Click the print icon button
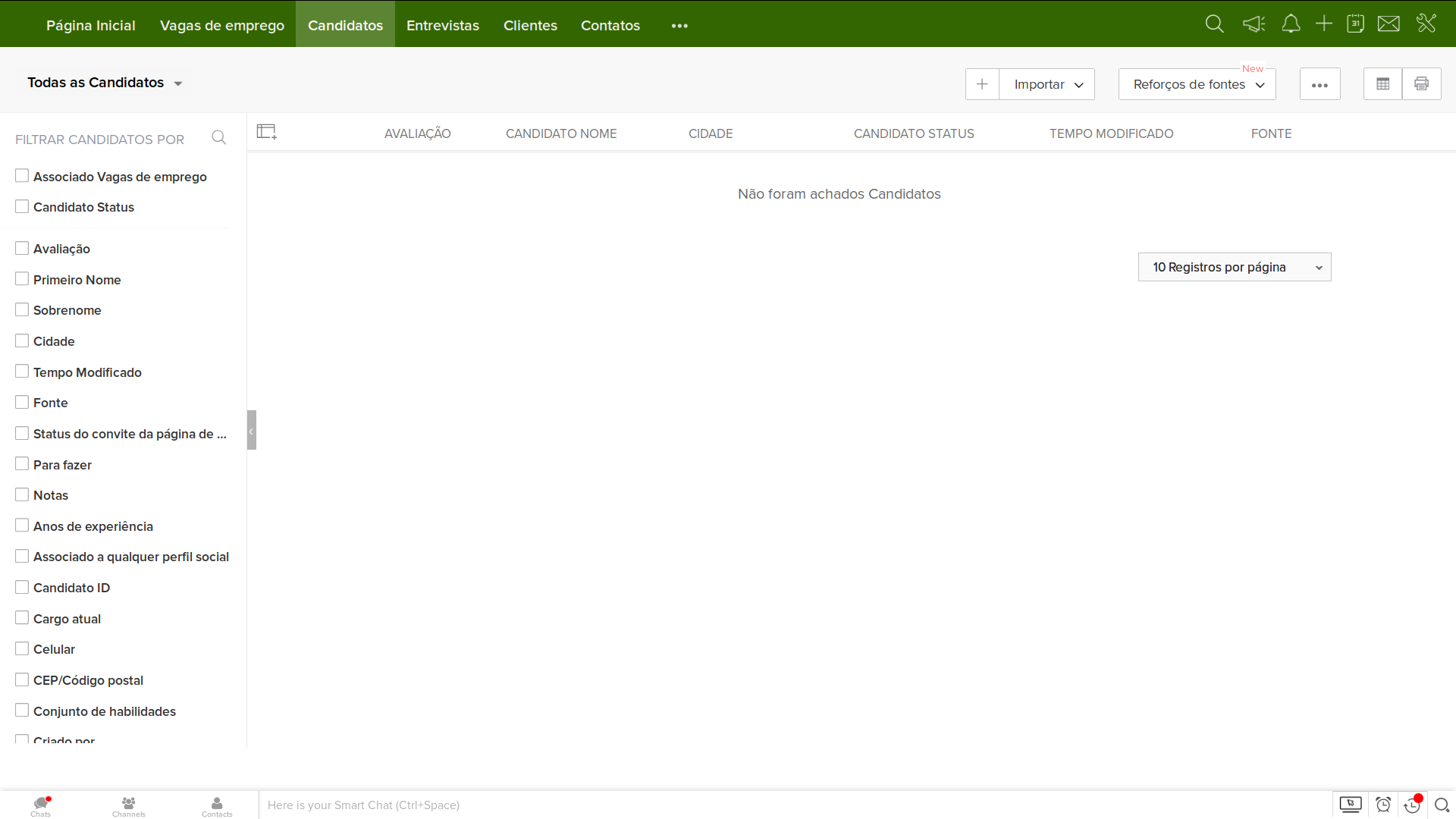Screen dimensions: 1456x819 tap(1421, 84)
